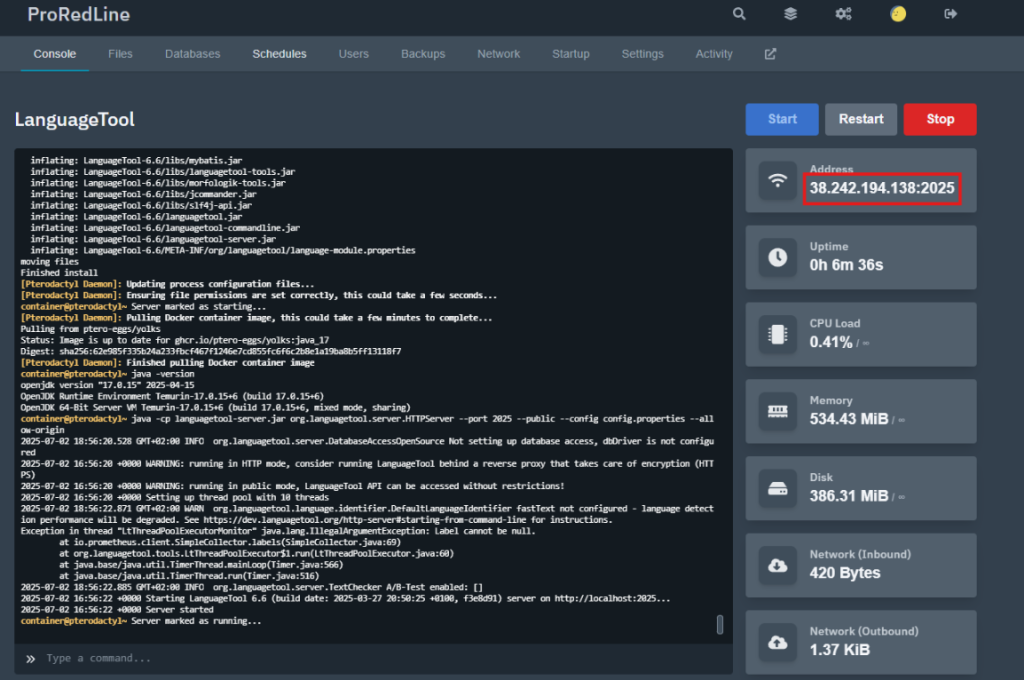The height and width of the screenshot is (680, 1024).
Task: Click the wifi icon beside Address
Action: 777,180
